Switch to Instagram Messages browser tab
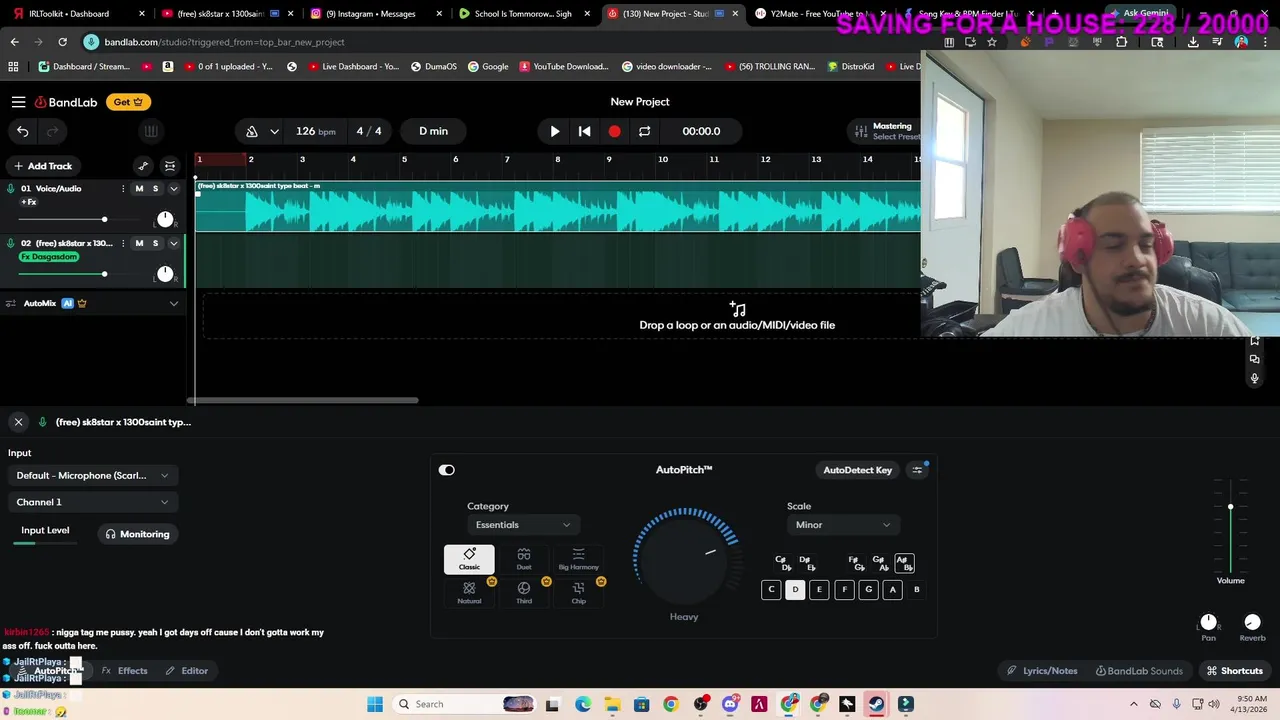The width and height of the screenshot is (1280, 720). pyautogui.click(x=375, y=14)
